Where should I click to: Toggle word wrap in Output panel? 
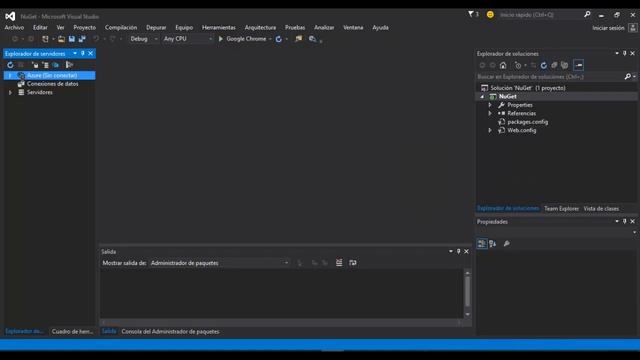point(353,263)
